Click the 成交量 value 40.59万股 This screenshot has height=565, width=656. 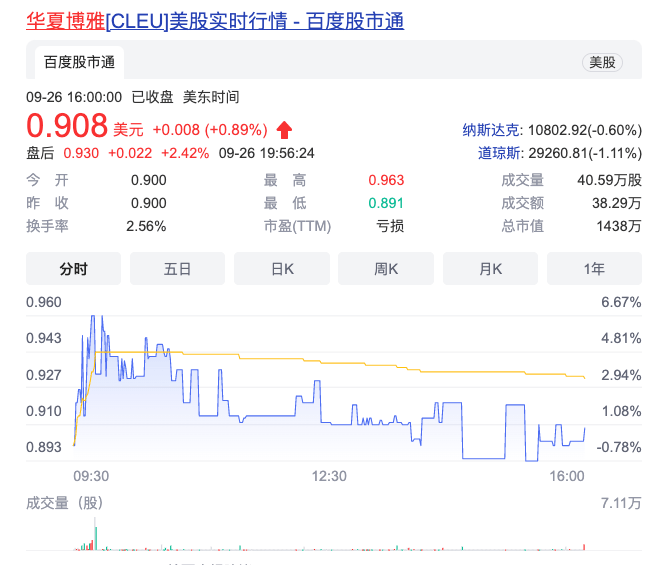609,180
